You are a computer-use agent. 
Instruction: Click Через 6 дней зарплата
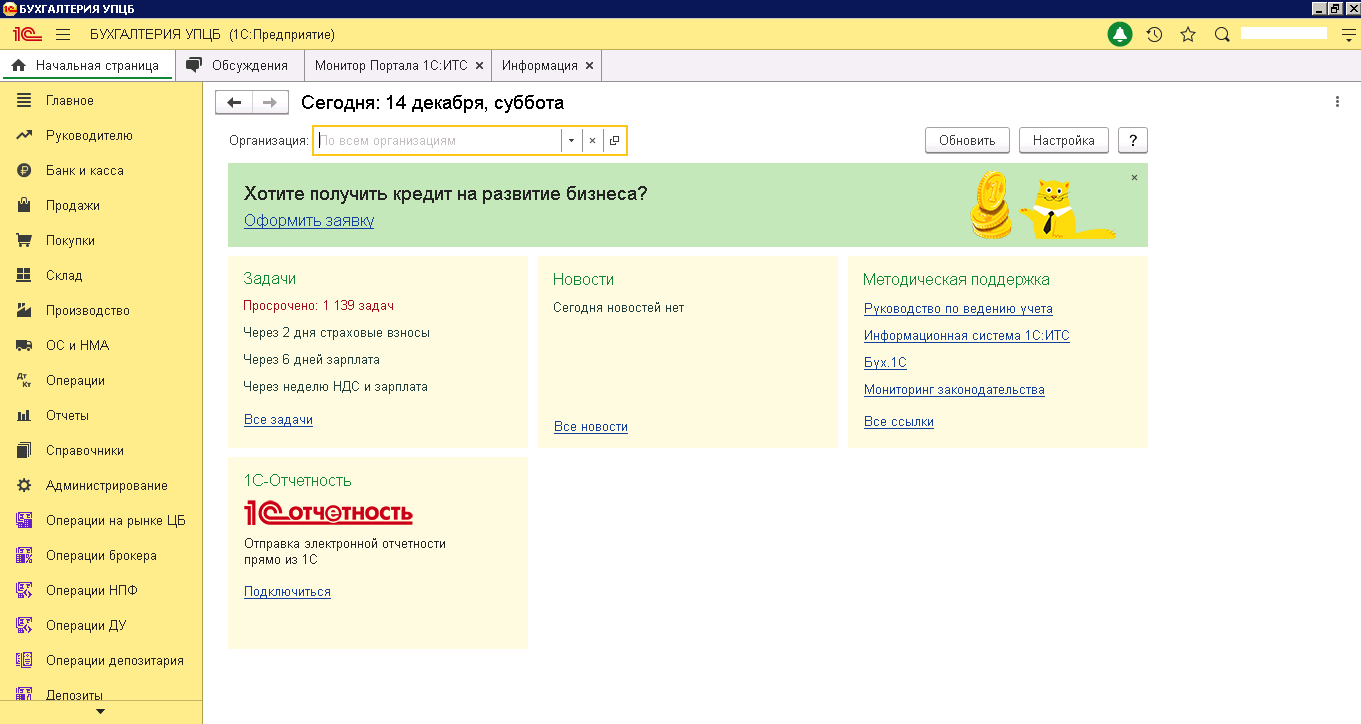click(x=312, y=359)
